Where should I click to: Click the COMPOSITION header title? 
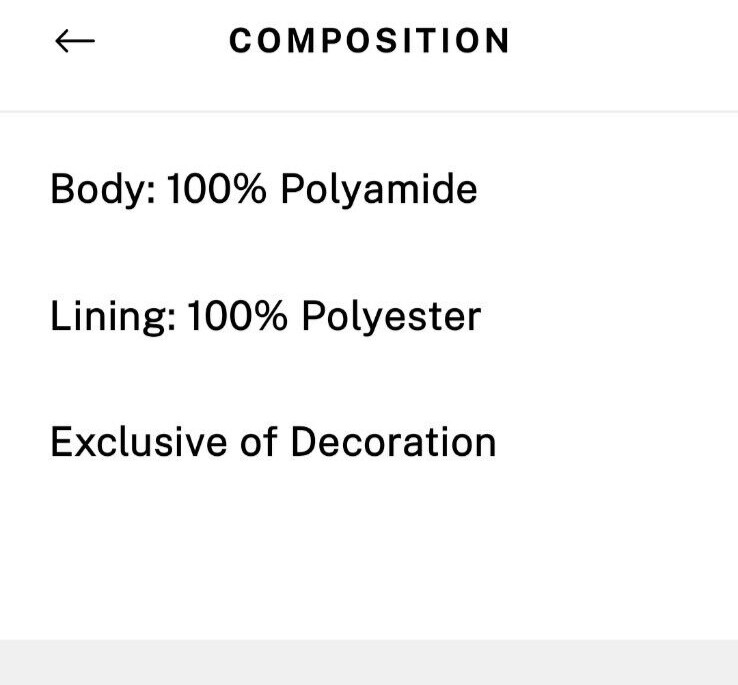pyautogui.click(x=369, y=41)
